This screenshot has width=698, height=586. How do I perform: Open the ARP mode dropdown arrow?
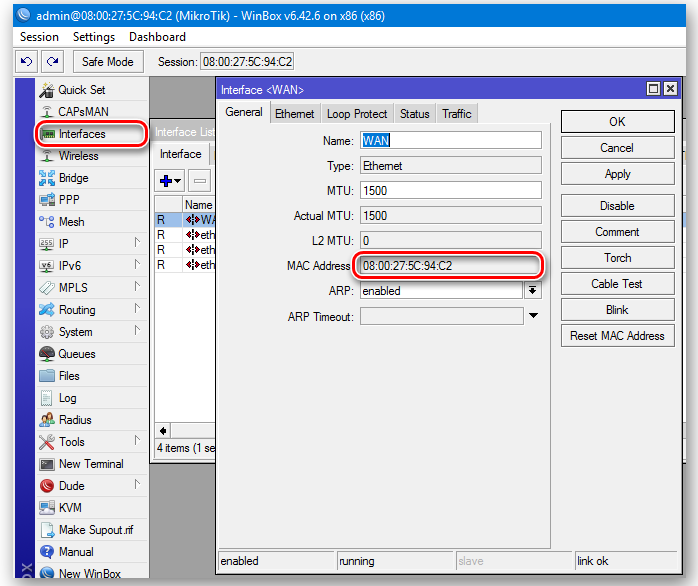532,291
